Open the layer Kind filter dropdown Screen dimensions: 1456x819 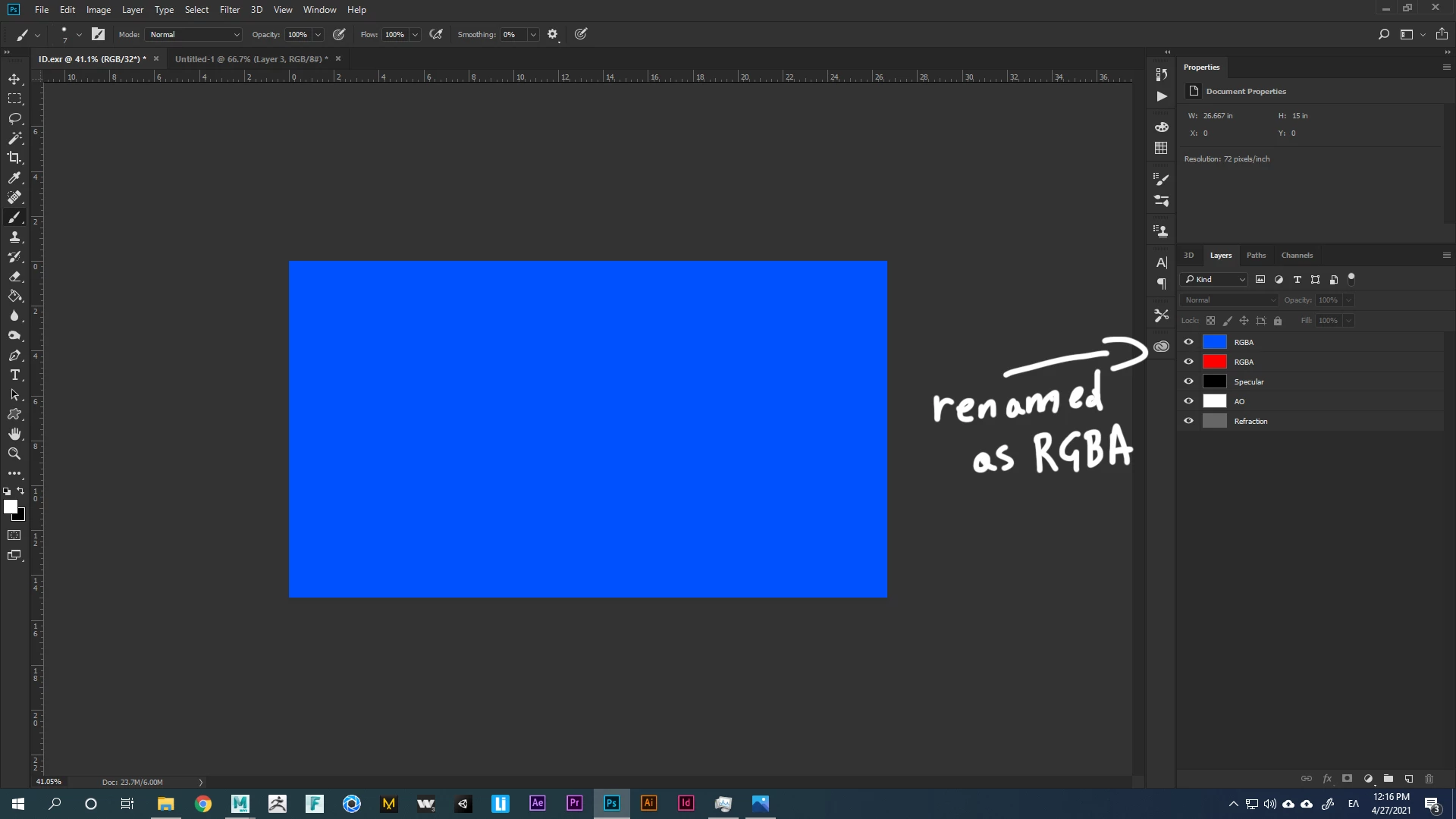point(1215,280)
